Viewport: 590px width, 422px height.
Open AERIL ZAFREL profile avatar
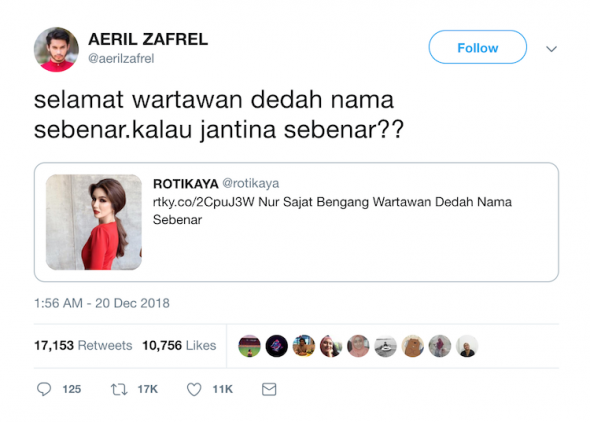[56, 49]
